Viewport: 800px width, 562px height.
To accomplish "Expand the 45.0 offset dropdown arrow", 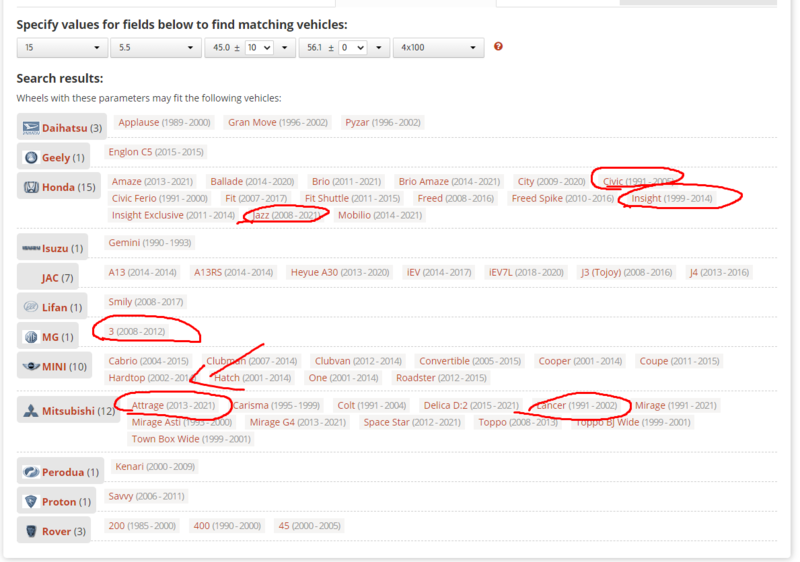I will click(x=285, y=47).
